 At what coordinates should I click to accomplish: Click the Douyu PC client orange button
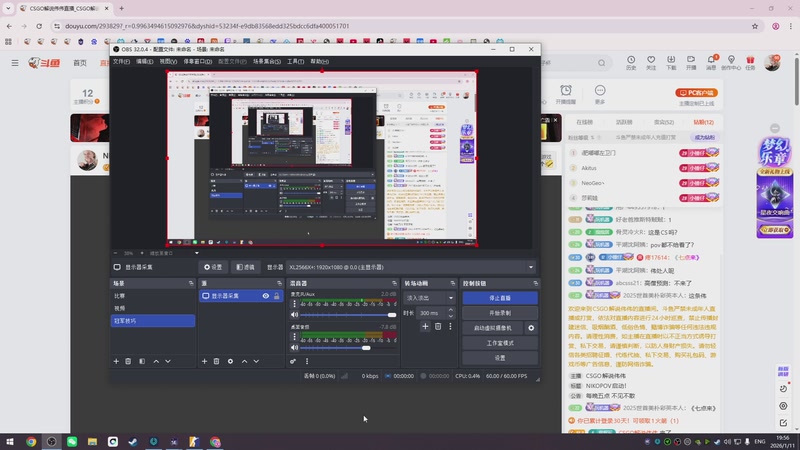696,93
